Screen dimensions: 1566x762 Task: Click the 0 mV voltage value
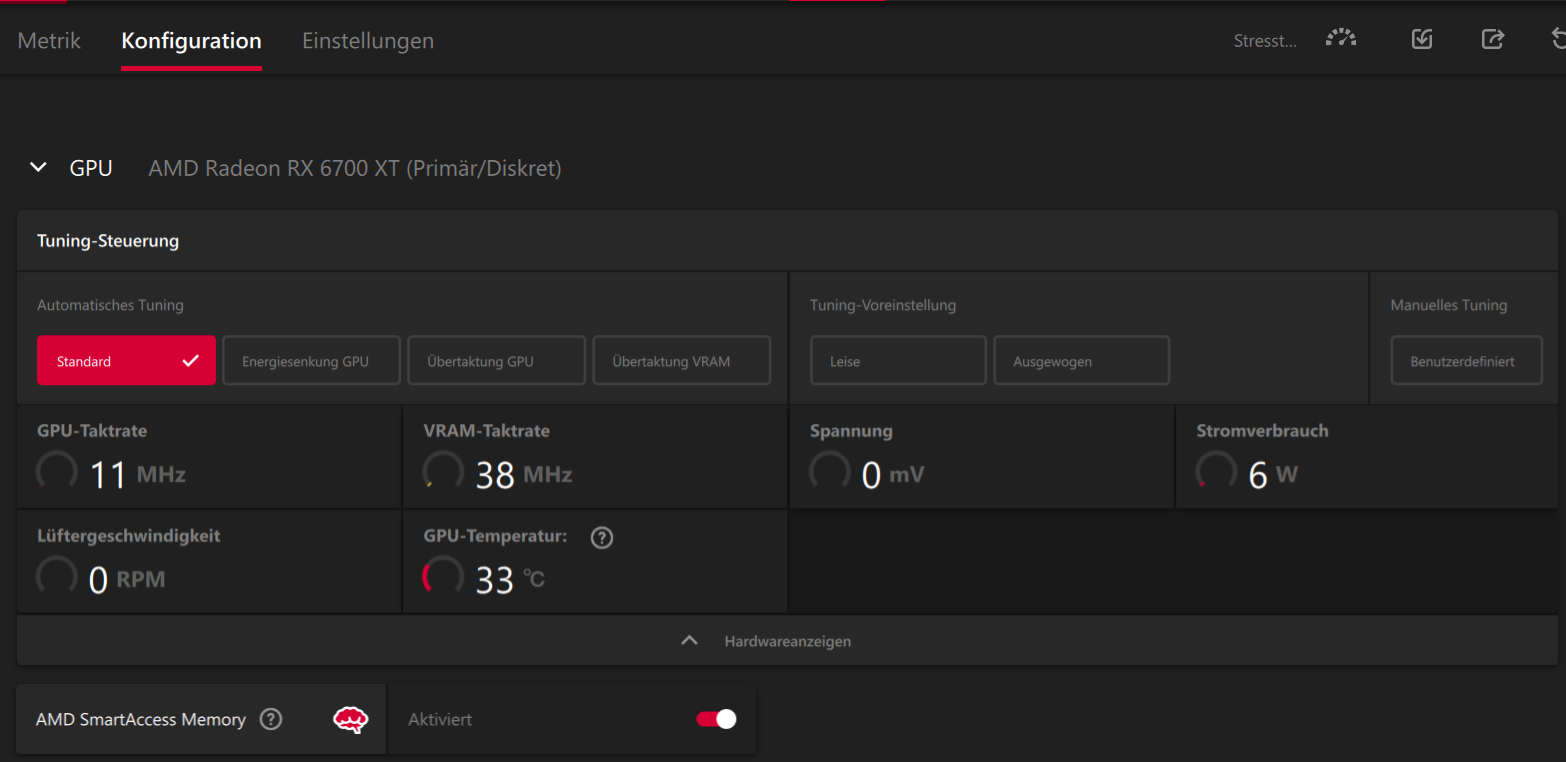pyautogui.click(x=893, y=475)
